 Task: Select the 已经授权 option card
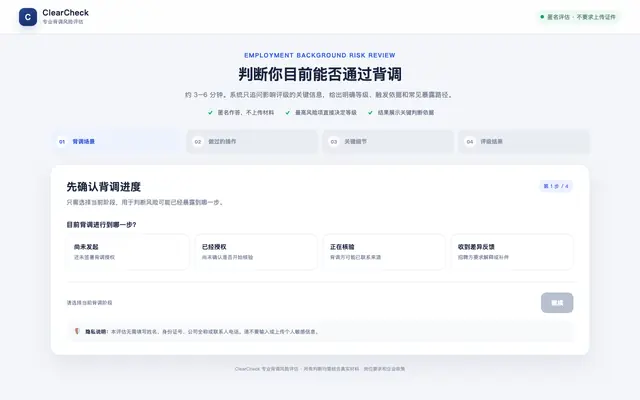point(256,252)
